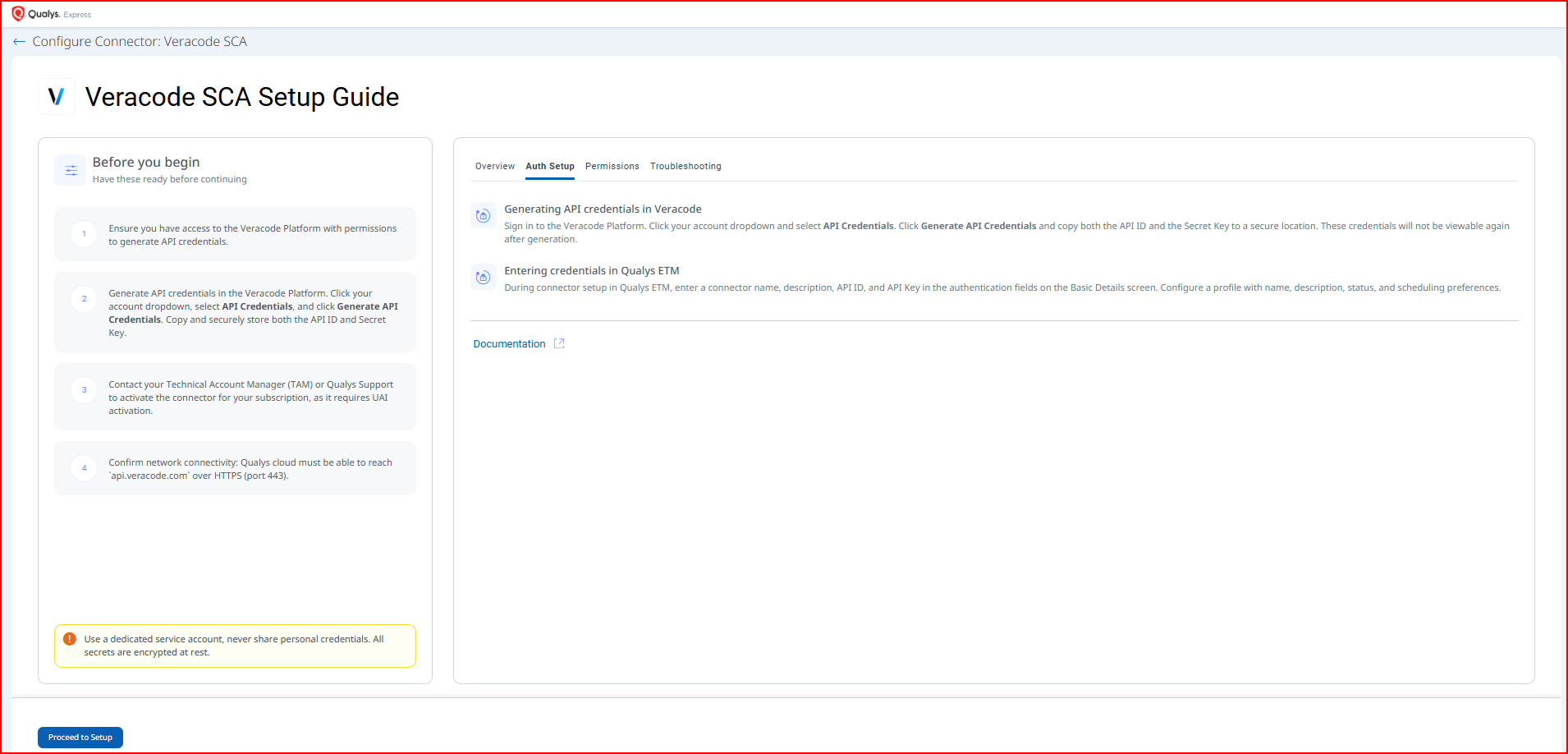Click the Veracode V logo icon
This screenshot has height=754, width=1568.
tap(57, 97)
